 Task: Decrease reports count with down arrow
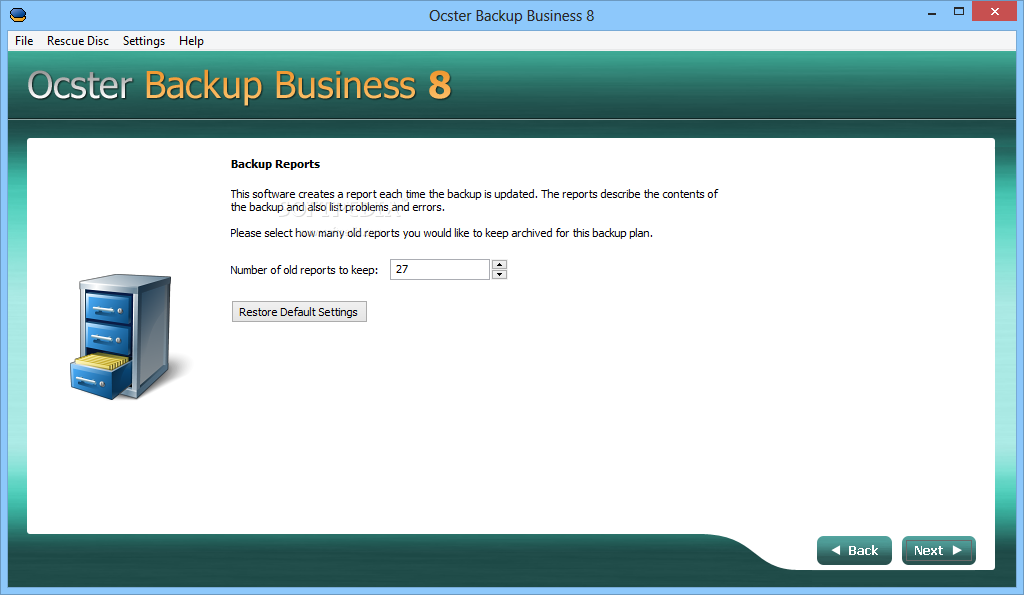click(500, 274)
